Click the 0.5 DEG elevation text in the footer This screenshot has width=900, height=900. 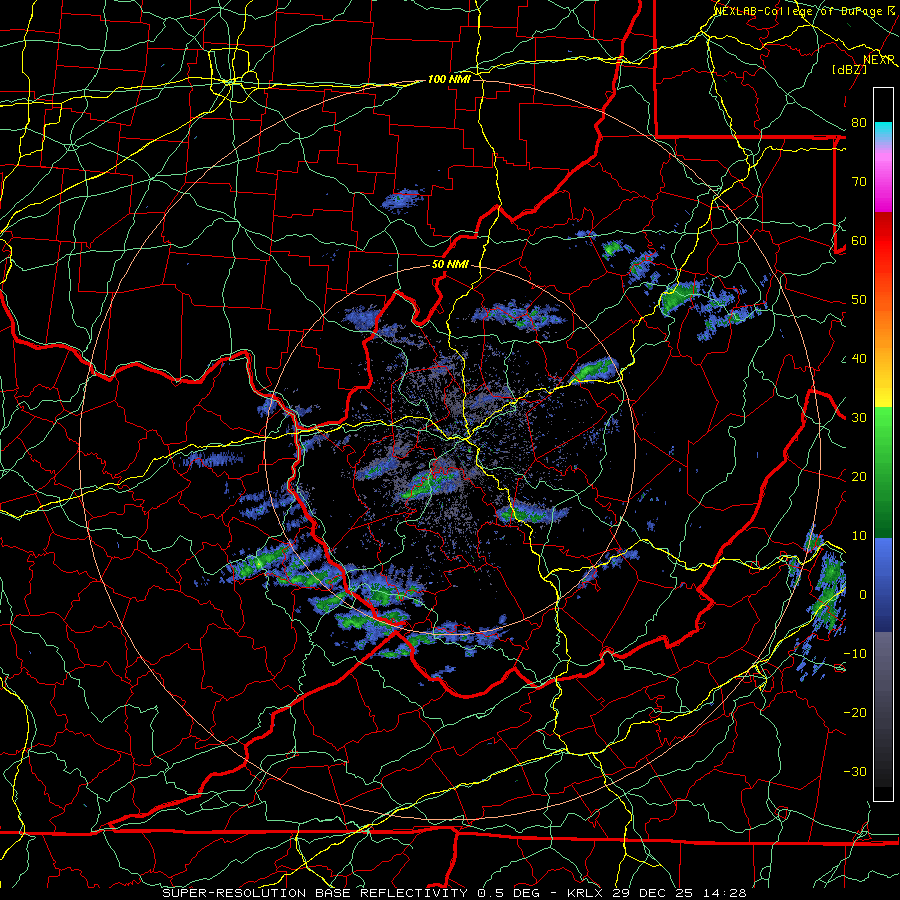tap(509, 893)
